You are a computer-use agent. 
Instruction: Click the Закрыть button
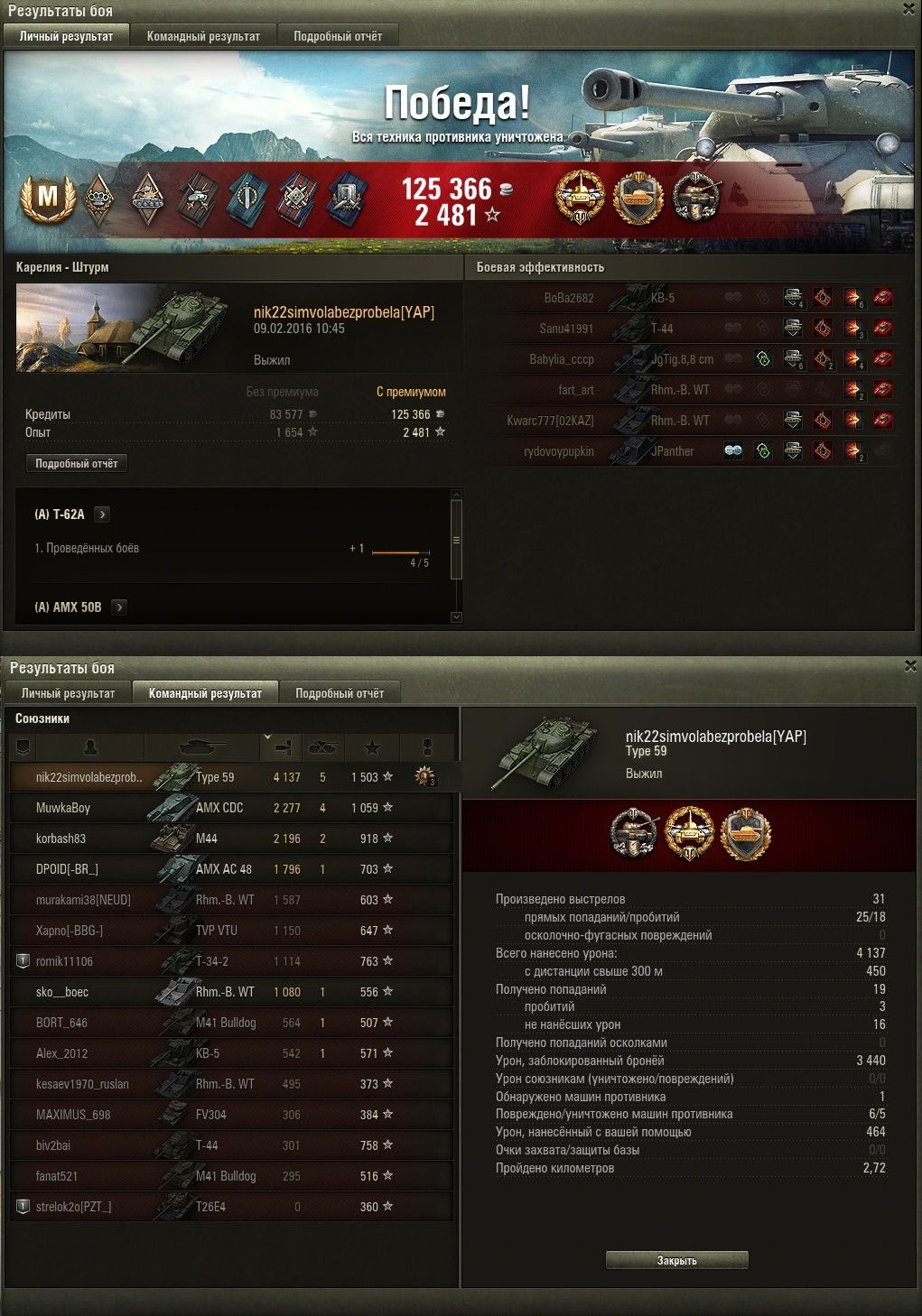(676, 1260)
